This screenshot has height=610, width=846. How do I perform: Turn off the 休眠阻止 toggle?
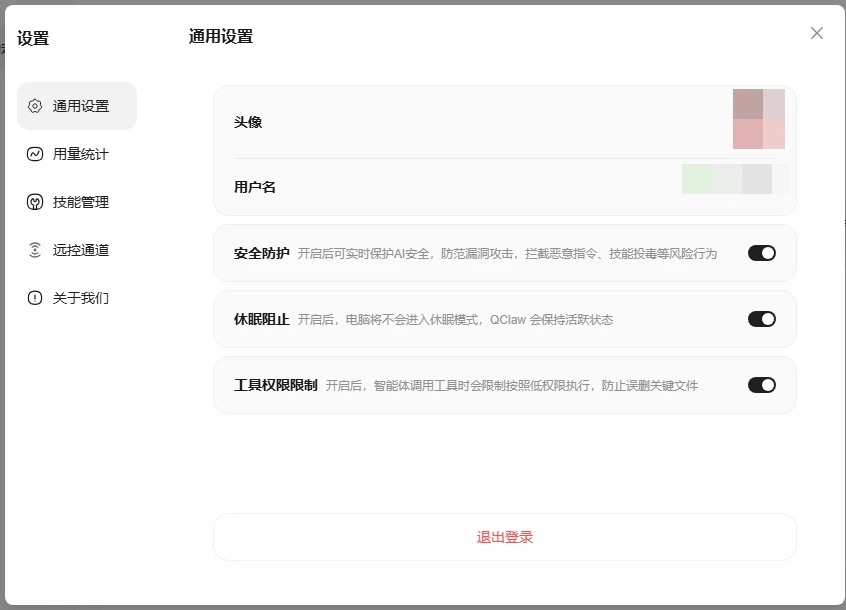tap(761, 318)
